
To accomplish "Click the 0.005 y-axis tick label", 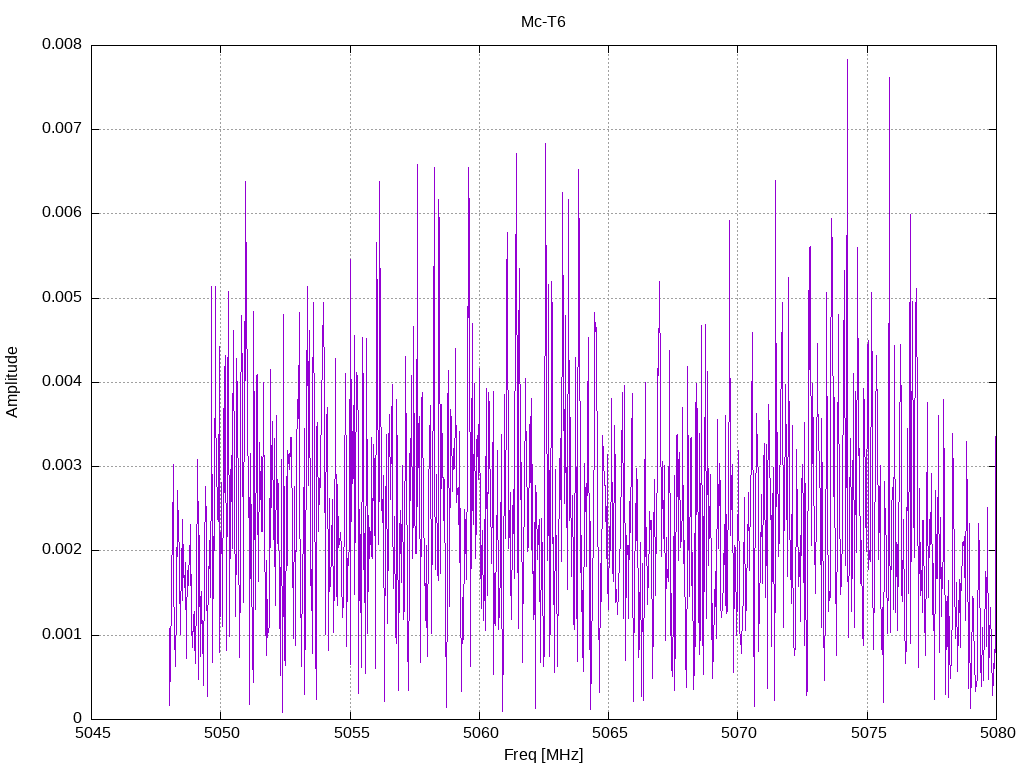I will tap(62, 297).
